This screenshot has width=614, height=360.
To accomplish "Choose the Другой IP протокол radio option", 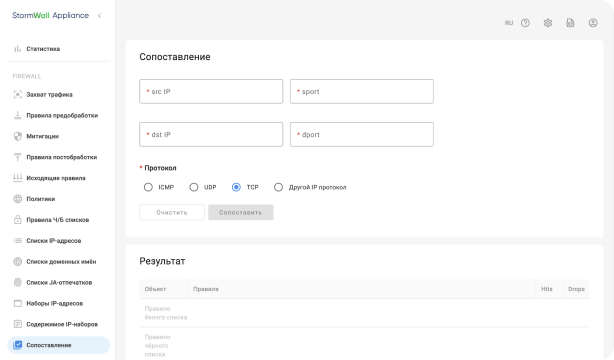I will tap(278, 187).
